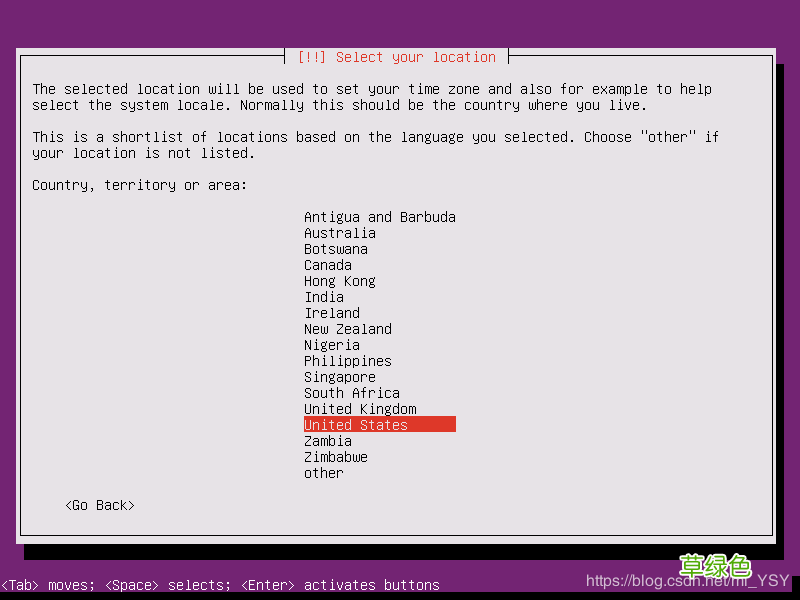Pick Ireland as country
The image size is (800, 600).
(x=332, y=313)
